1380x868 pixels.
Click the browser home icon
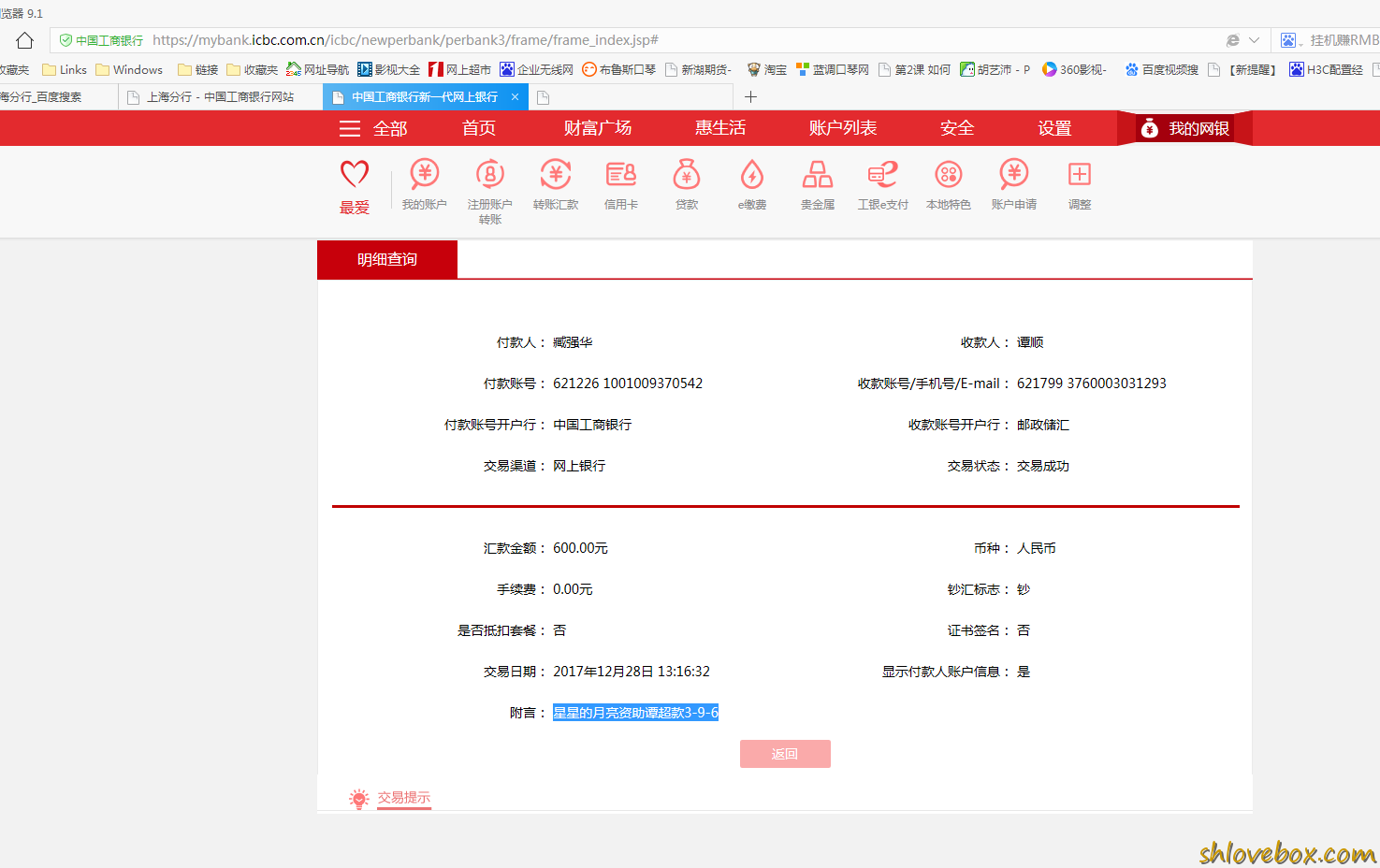(x=25, y=40)
